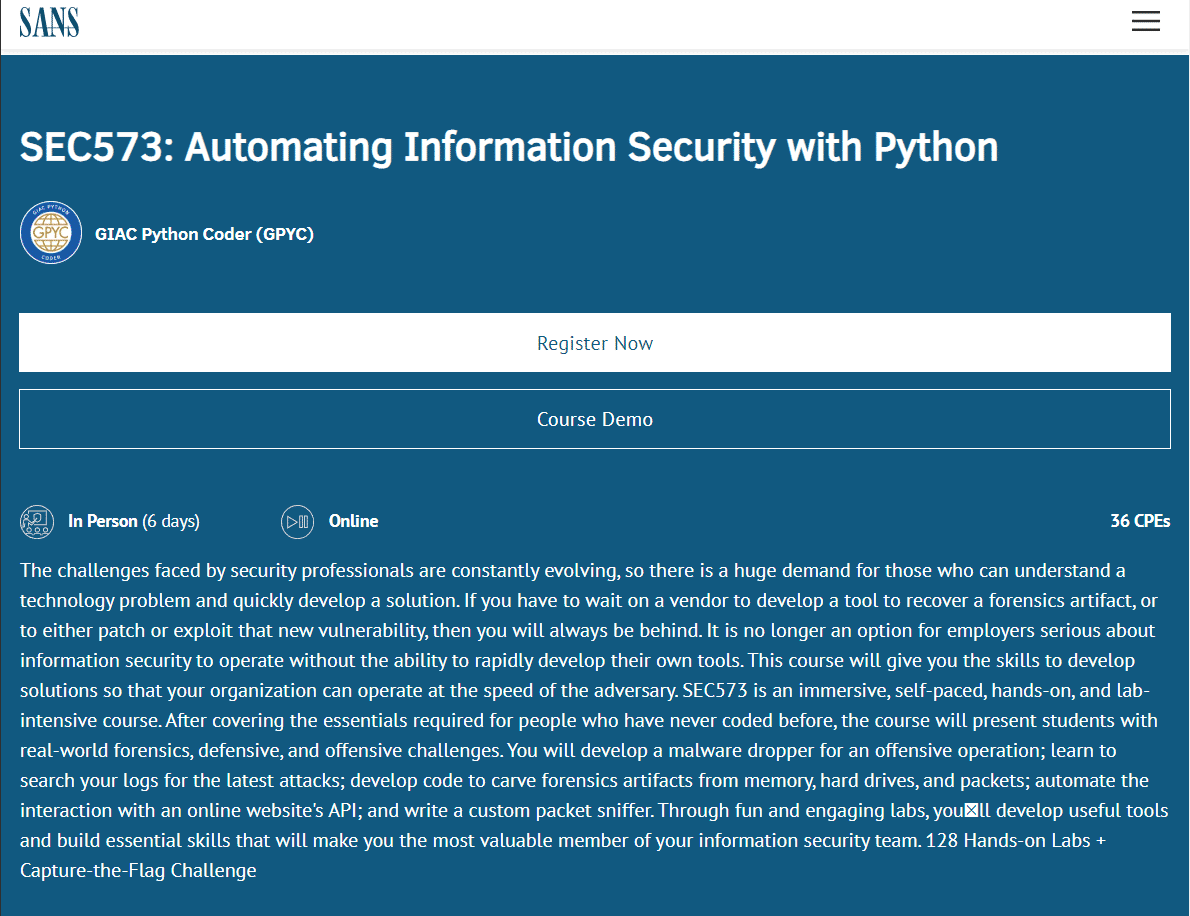Open the hamburger navigation menu

pos(1145,21)
